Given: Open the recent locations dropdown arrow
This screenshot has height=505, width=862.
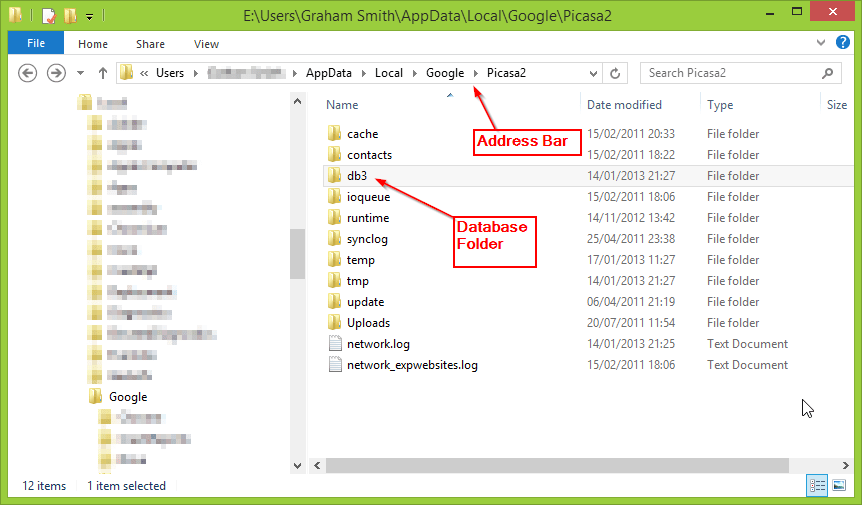Looking at the screenshot, I should click(80, 73).
